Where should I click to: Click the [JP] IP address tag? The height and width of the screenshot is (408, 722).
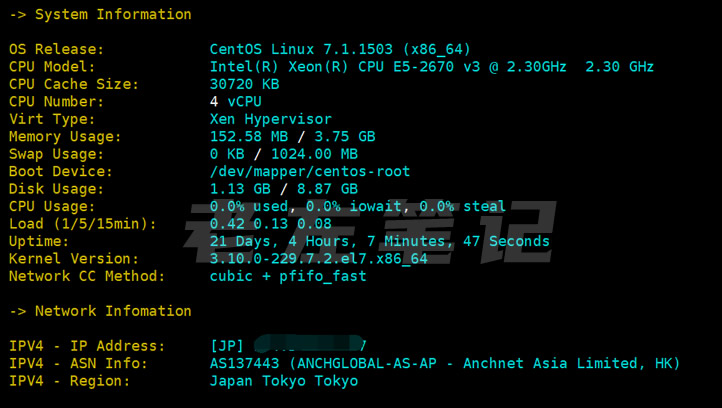[227, 346]
